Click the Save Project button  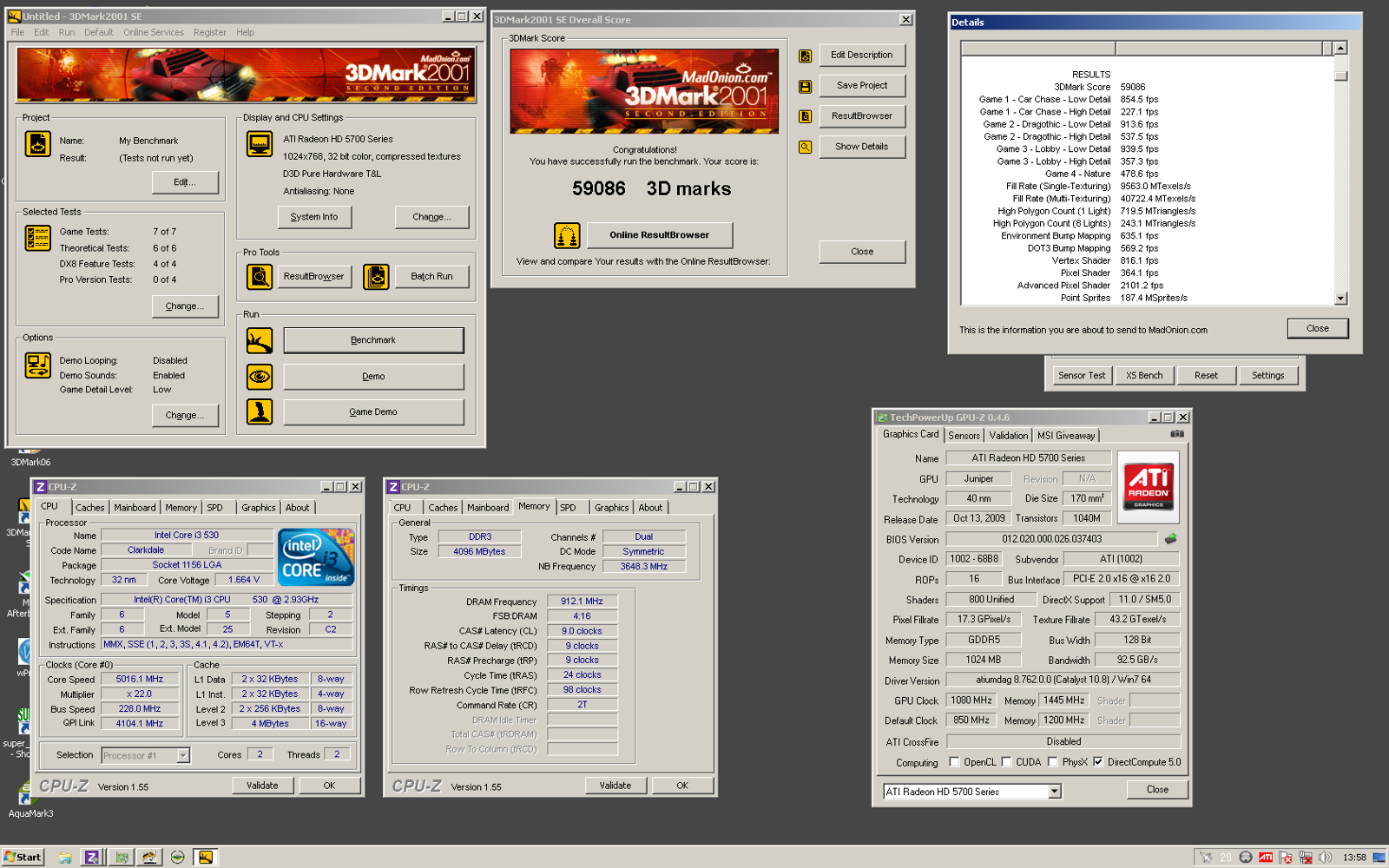point(861,86)
